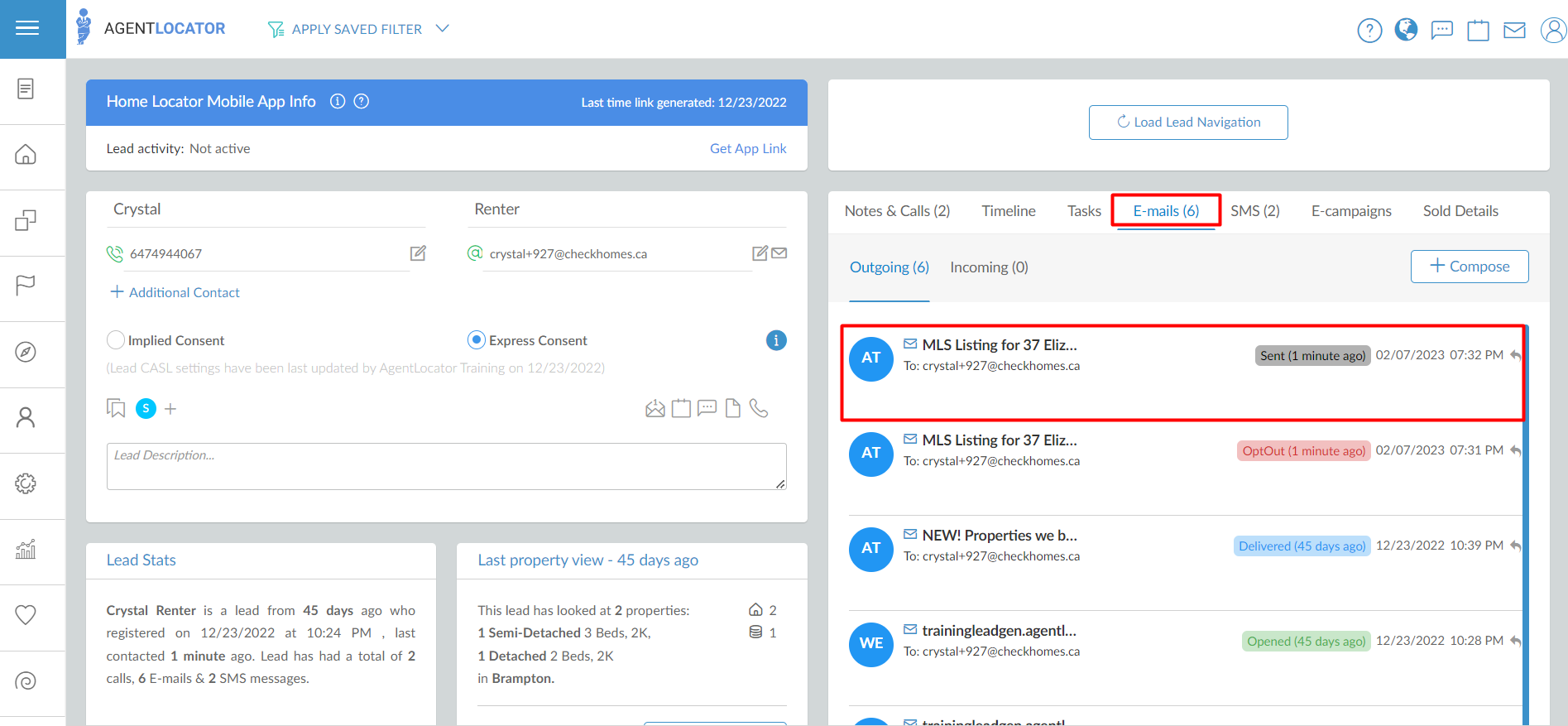
Task: Click the Compose button
Action: (1470, 267)
